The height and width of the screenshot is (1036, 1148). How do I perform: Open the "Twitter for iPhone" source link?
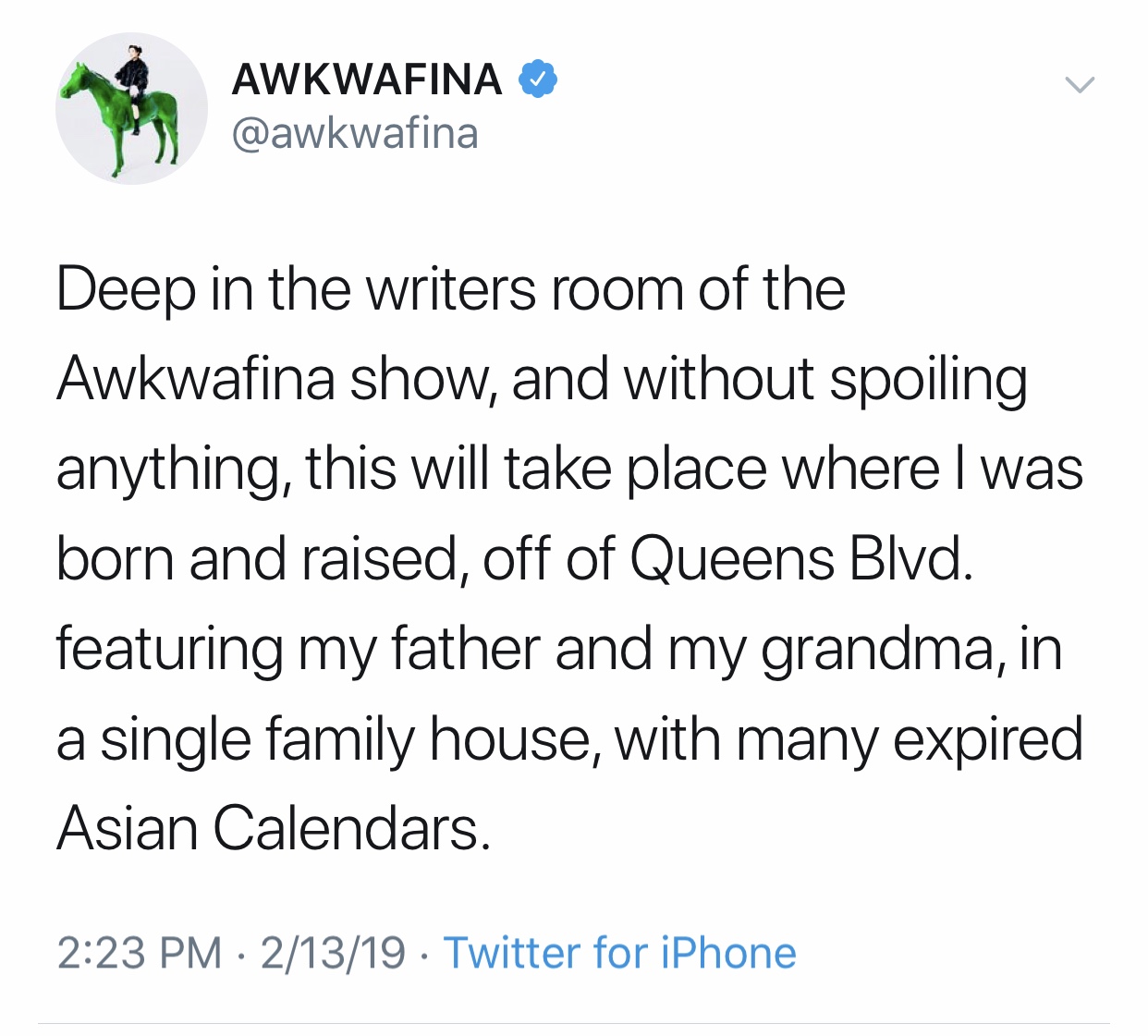pyautogui.click(x=619, y=953)
